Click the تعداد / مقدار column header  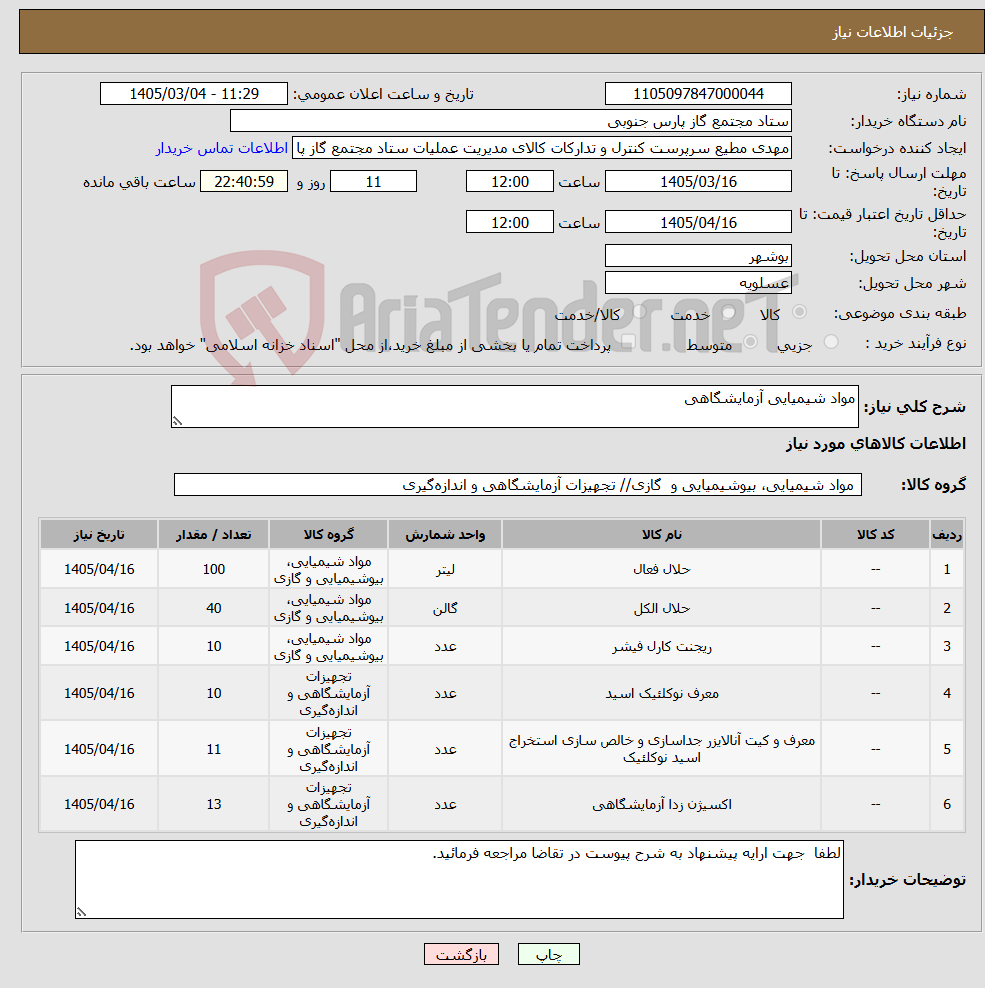click(214, 534)
